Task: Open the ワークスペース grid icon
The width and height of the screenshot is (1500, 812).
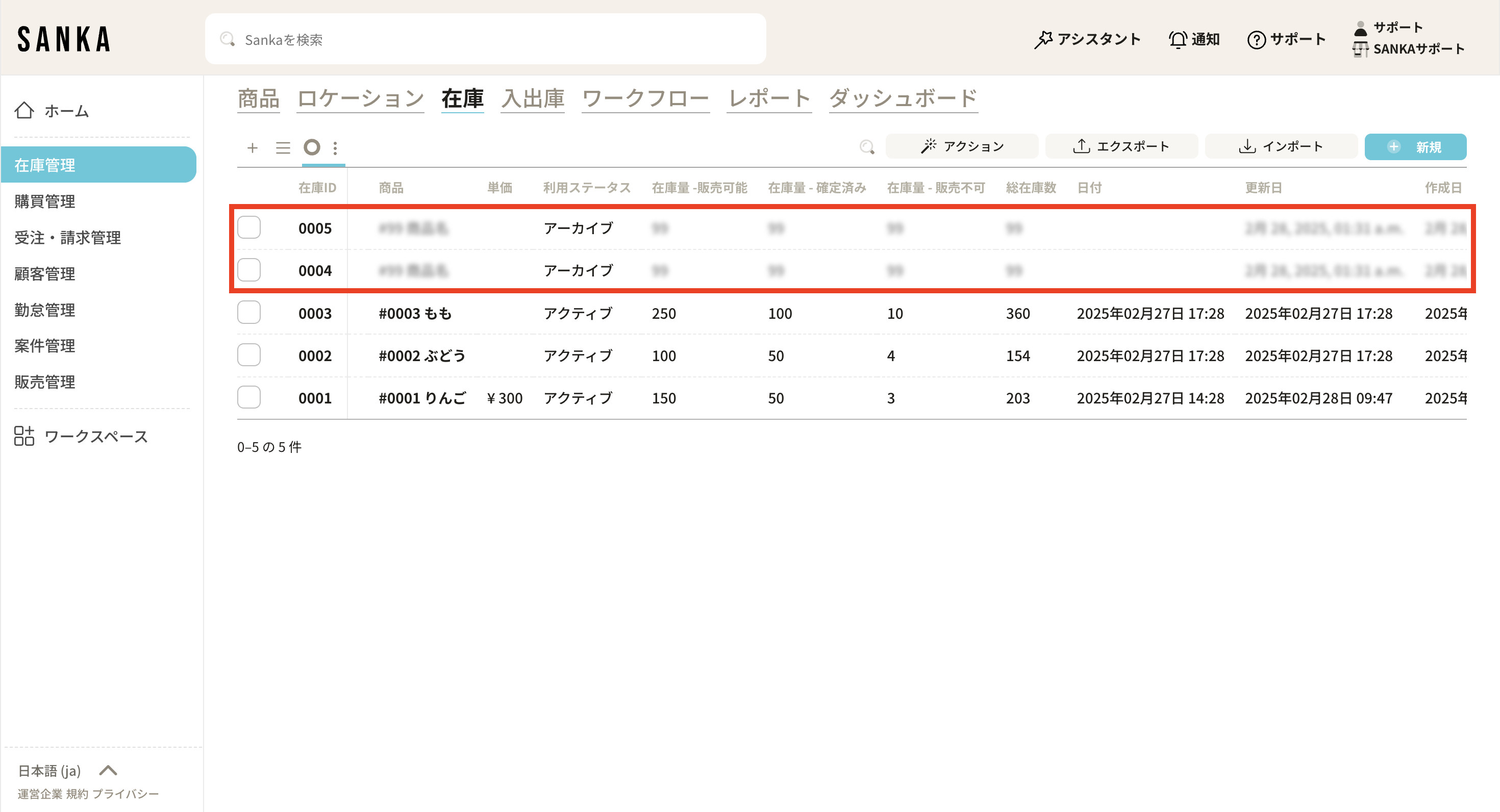Action: (24, 436)
